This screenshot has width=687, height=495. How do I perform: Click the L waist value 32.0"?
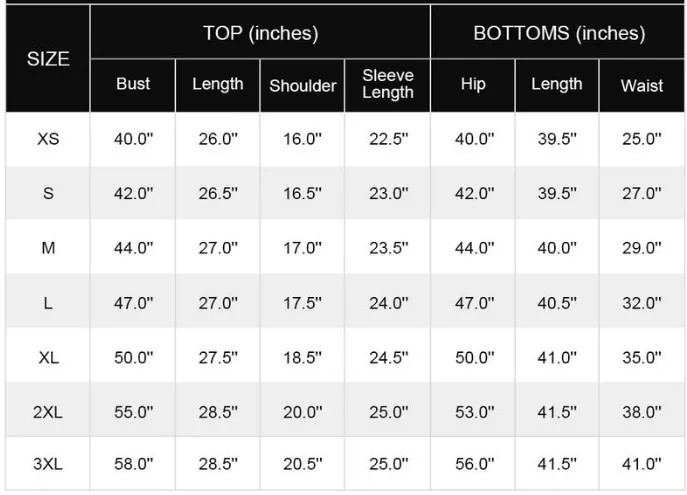(x=641, y=302)
